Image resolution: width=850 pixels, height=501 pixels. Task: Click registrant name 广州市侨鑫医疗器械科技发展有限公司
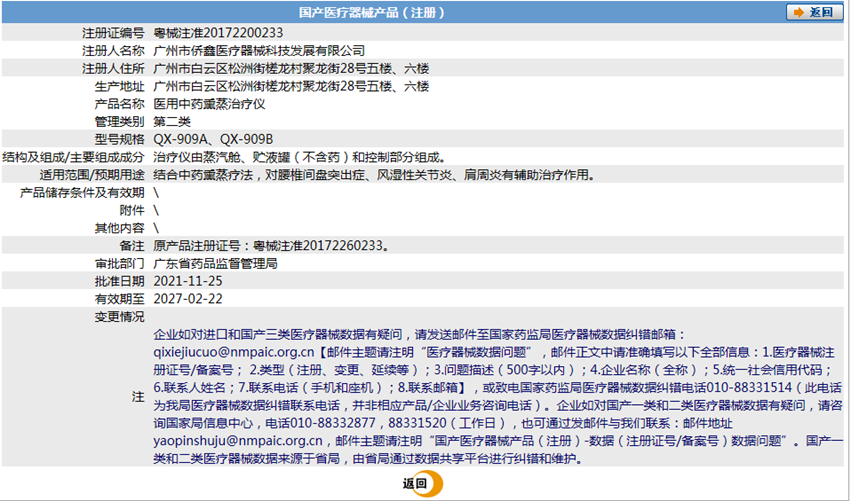click(x=259, y=51)
